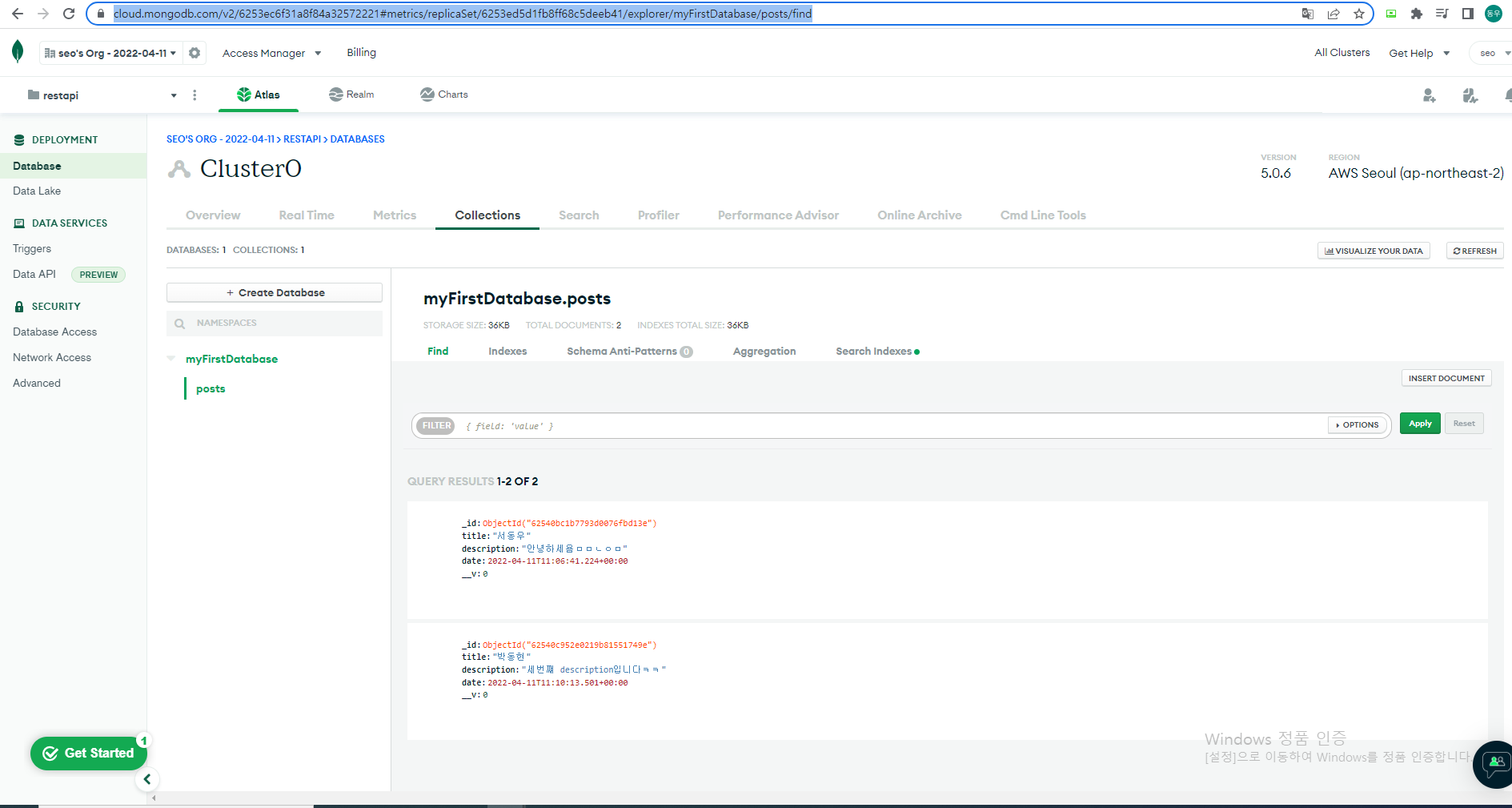Click the invite user icon top right
Image resolution: width=1512 pixels, height=808 pixels.
click(x=1429, y=95)
